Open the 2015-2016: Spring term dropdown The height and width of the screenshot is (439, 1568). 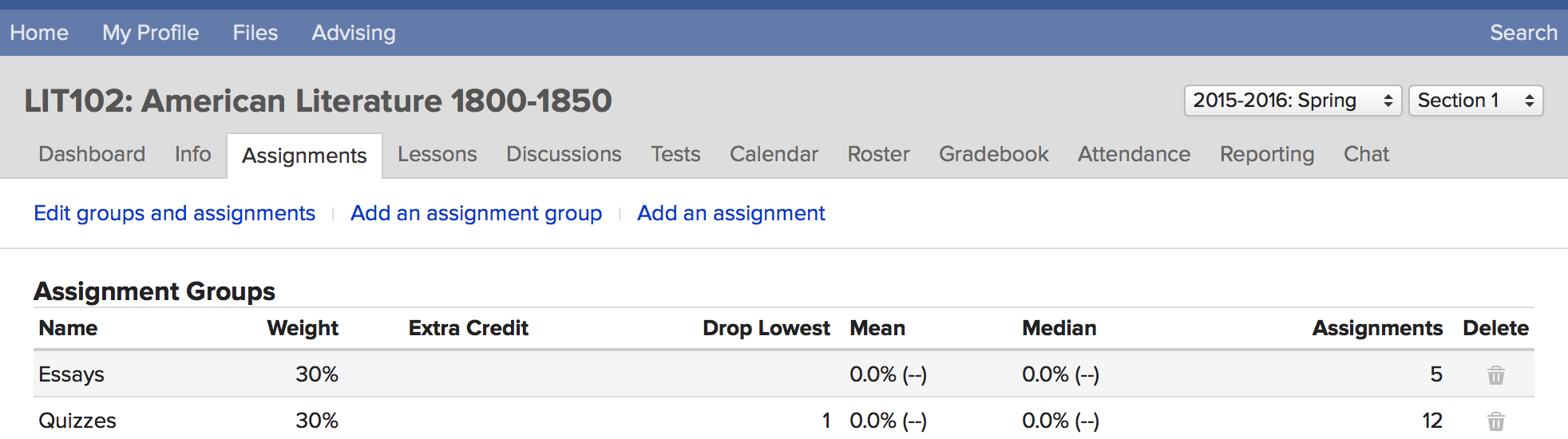click(1293, 101)
